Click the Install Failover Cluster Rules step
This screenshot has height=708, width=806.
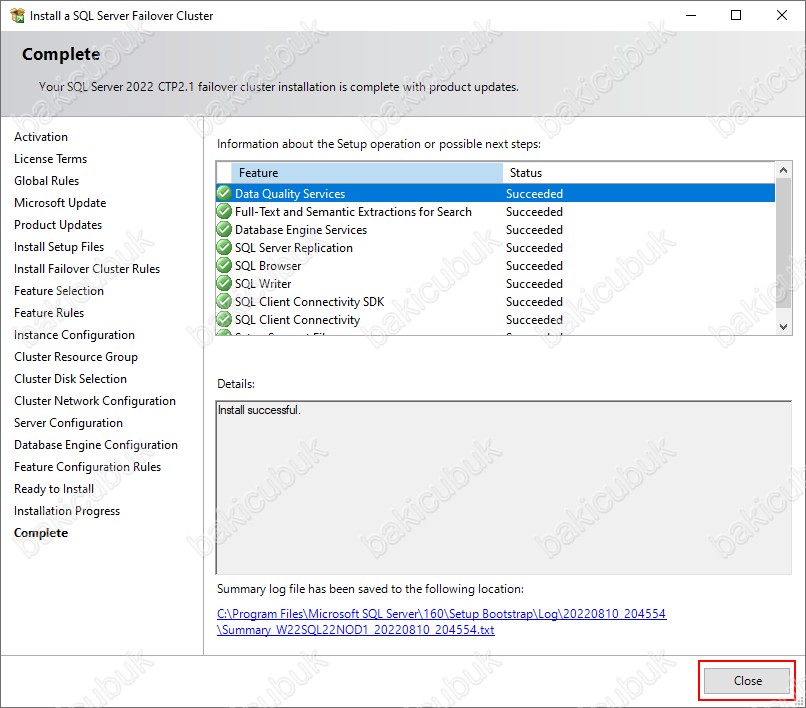(87, 269)
